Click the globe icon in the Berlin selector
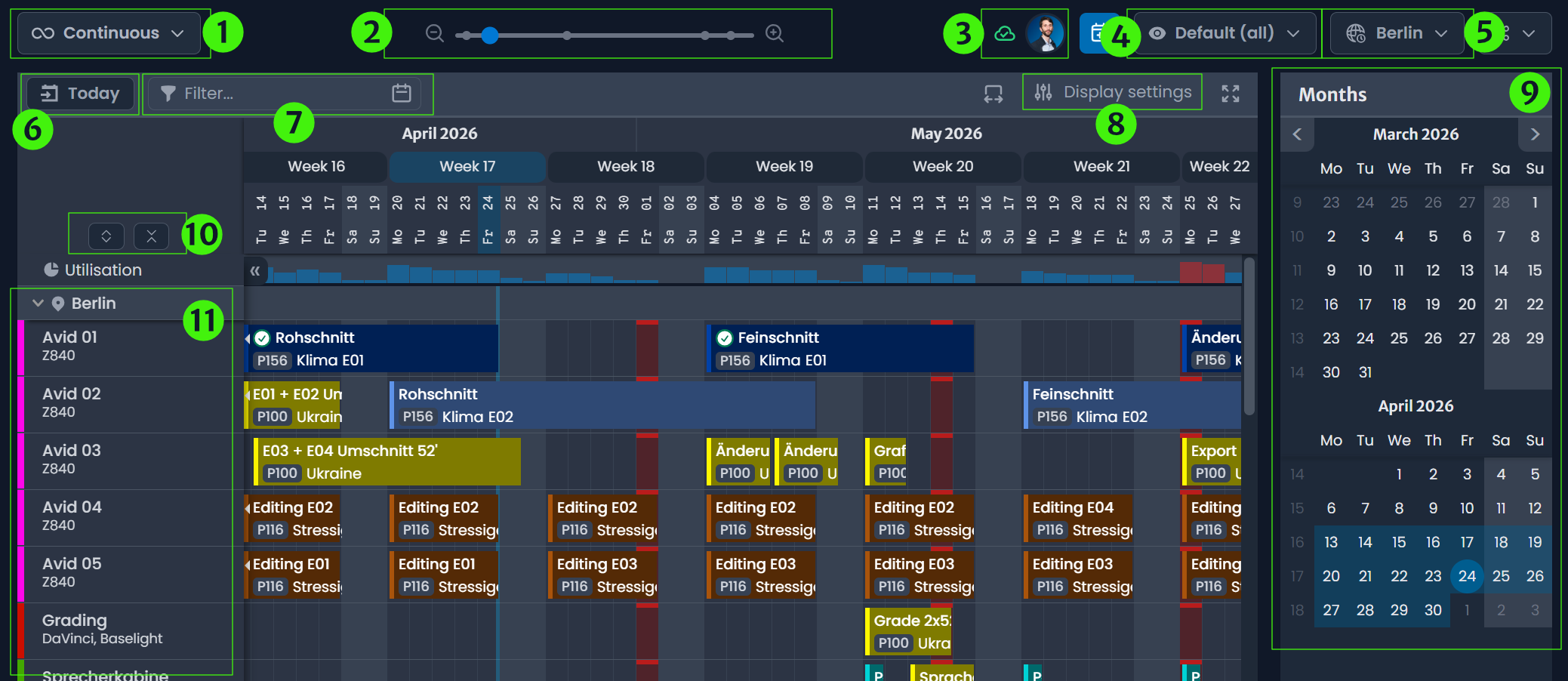The height and width of the screenshot is (681, 1568). coord(1354,32)
